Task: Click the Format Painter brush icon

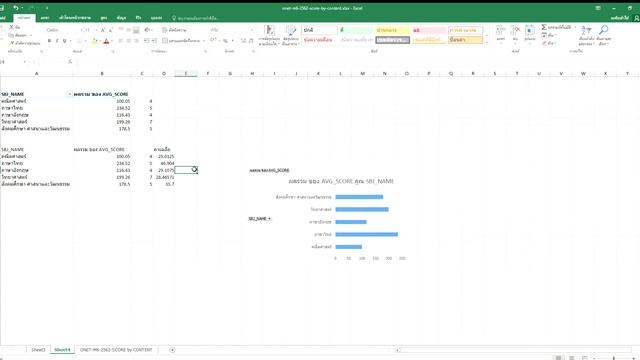Action: (x=12, y=42)
